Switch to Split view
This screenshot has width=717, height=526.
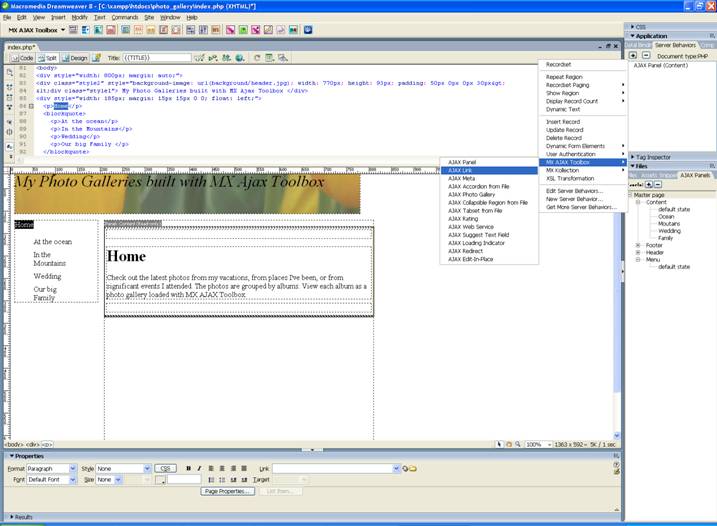tap(47, 58)
